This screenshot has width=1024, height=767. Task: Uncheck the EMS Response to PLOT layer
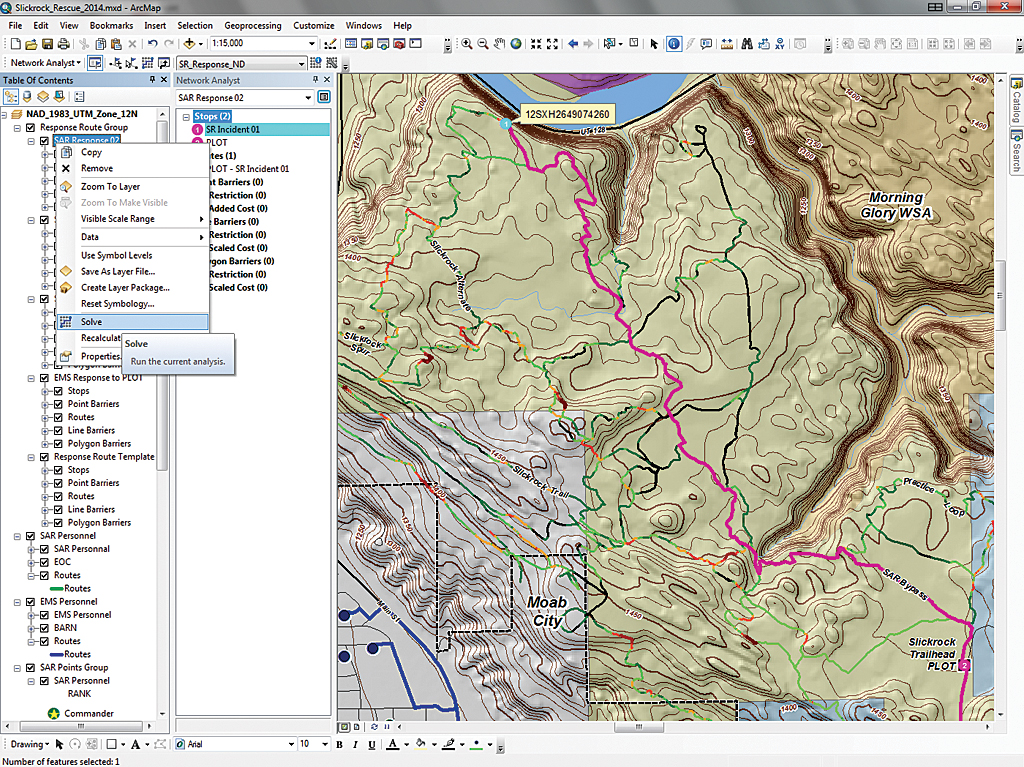(44, 378)
